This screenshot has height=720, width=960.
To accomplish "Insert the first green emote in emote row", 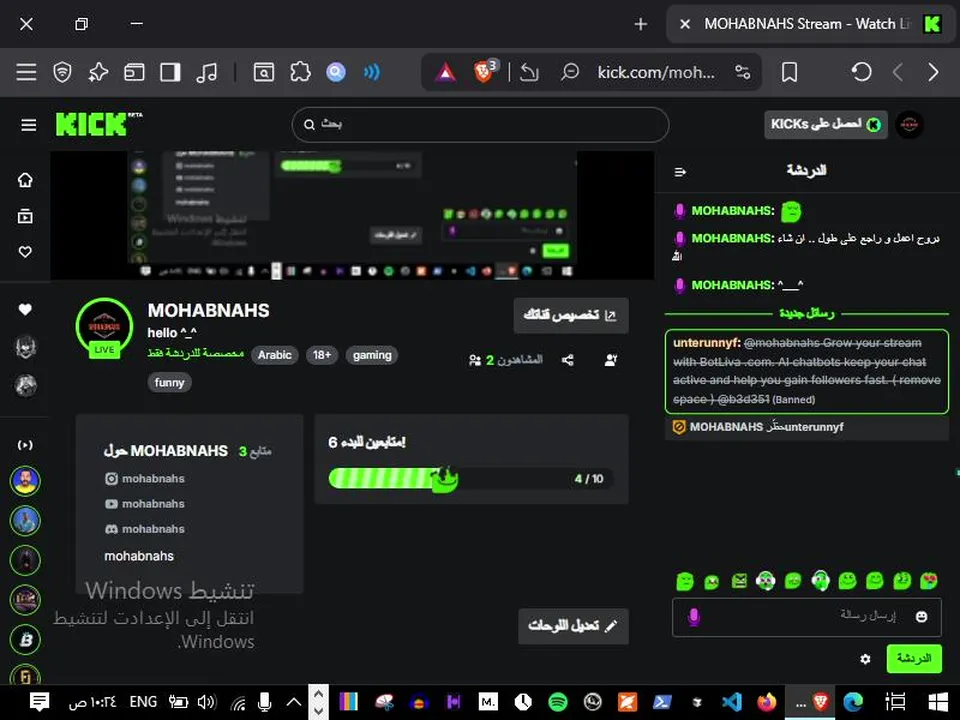I will coord(685,581).
